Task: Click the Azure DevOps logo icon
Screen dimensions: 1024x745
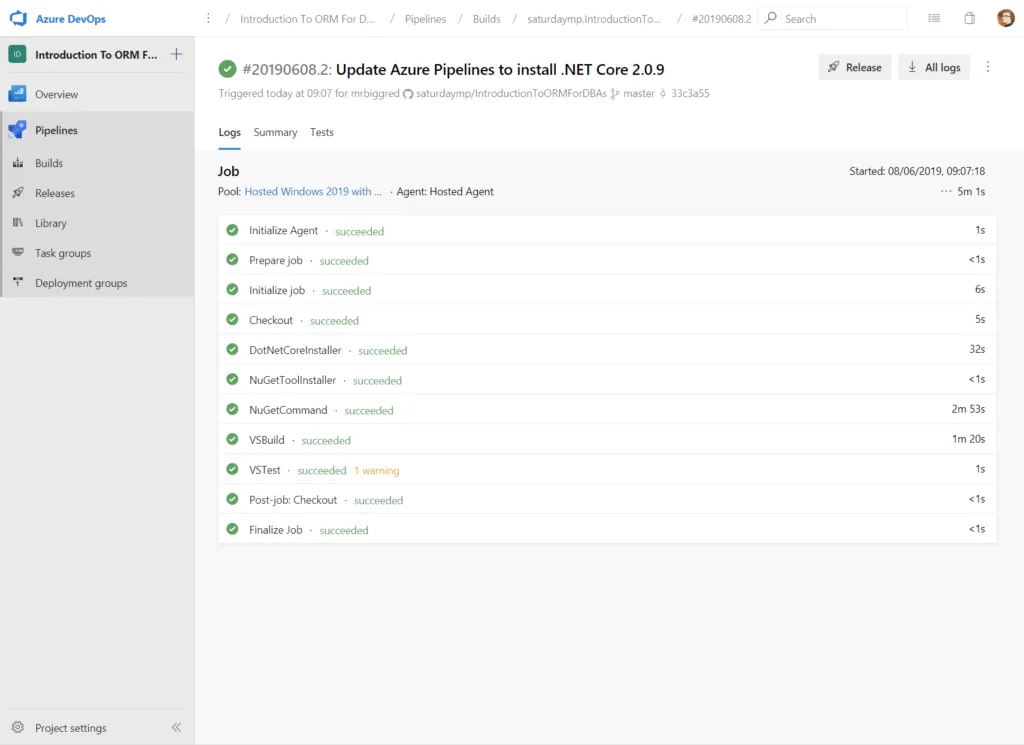Action: [x=18, y=18]
